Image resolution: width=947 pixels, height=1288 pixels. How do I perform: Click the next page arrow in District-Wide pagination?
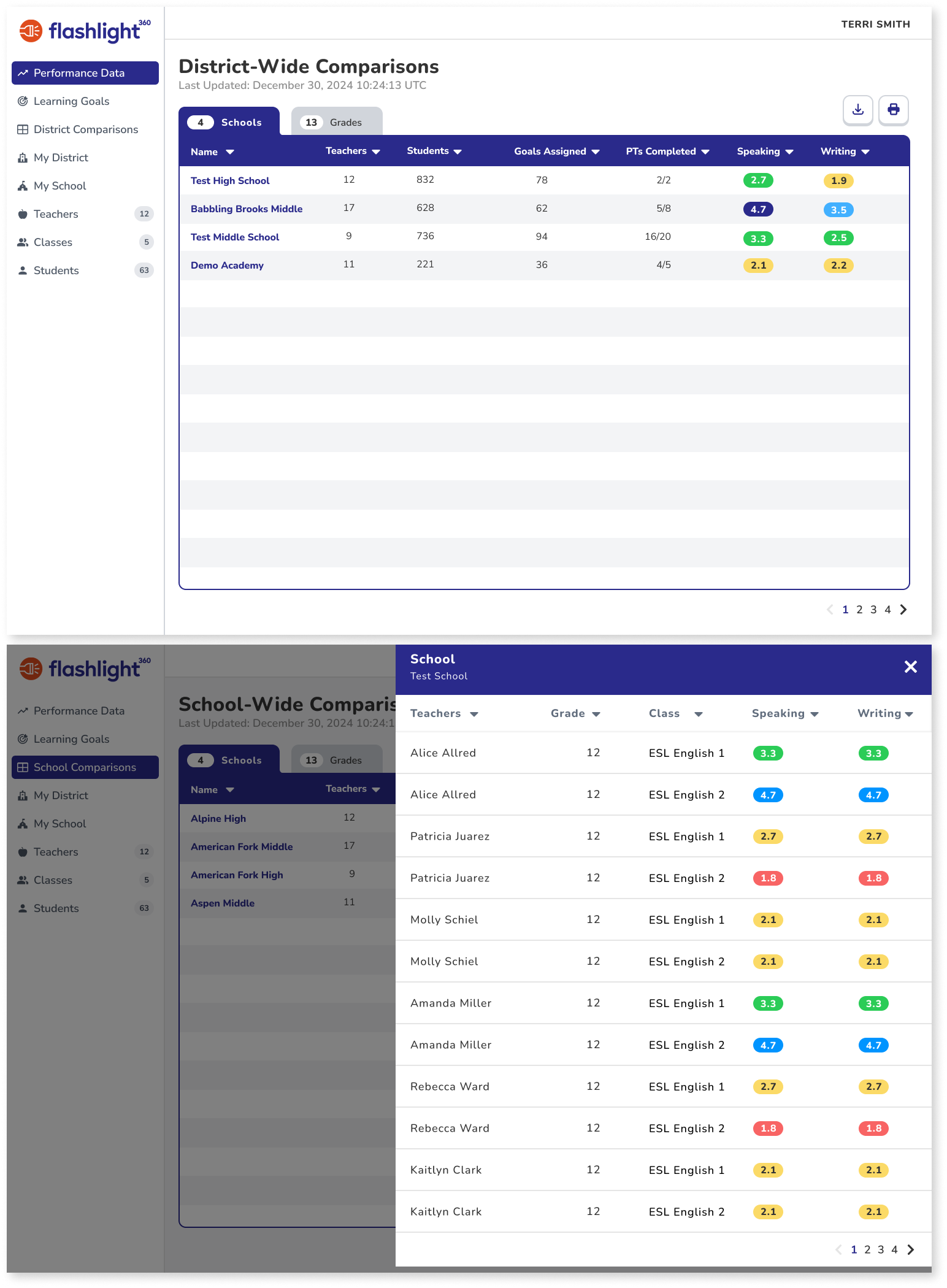tap(903, 610)
